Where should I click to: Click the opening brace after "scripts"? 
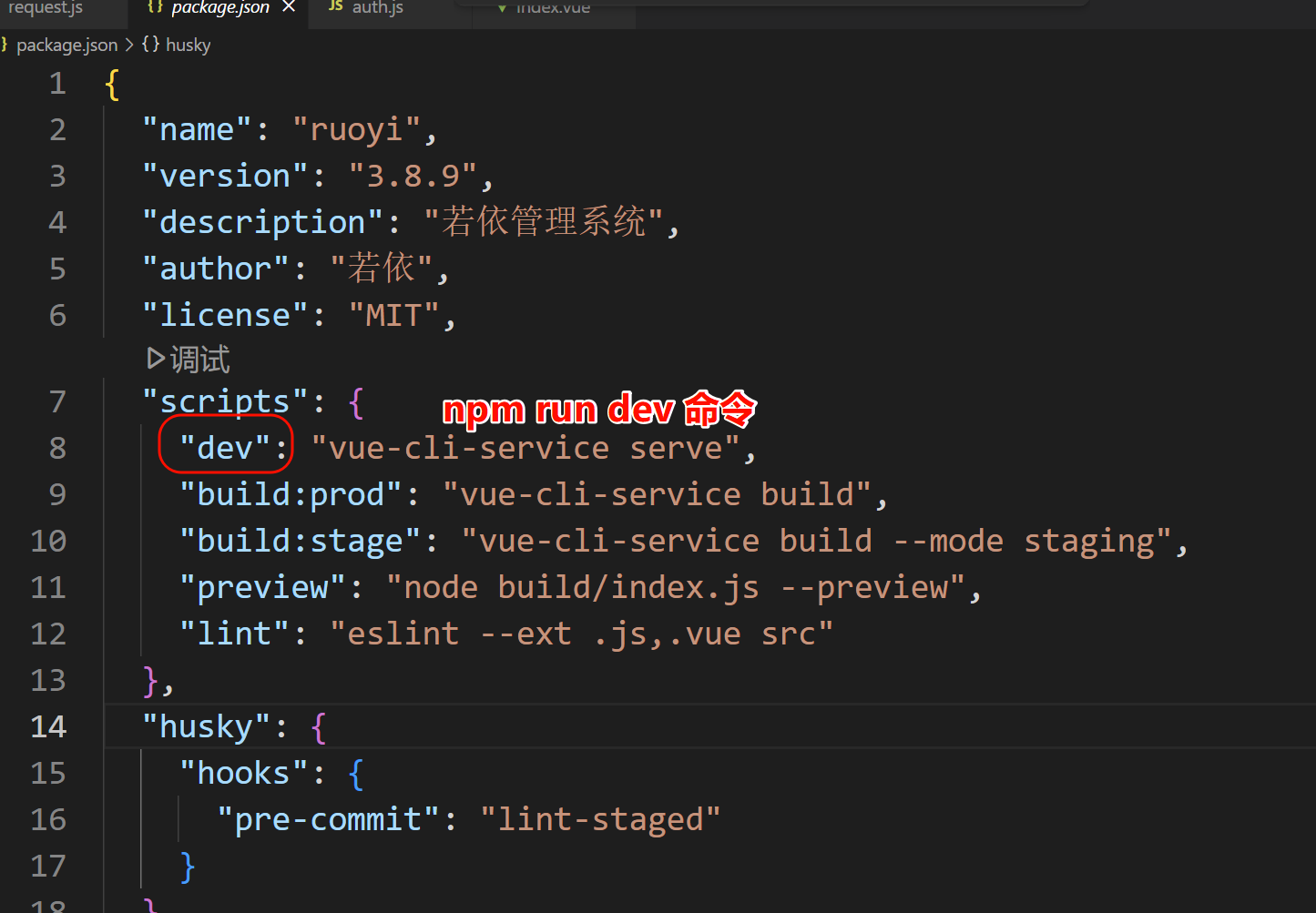coord(356,401)
